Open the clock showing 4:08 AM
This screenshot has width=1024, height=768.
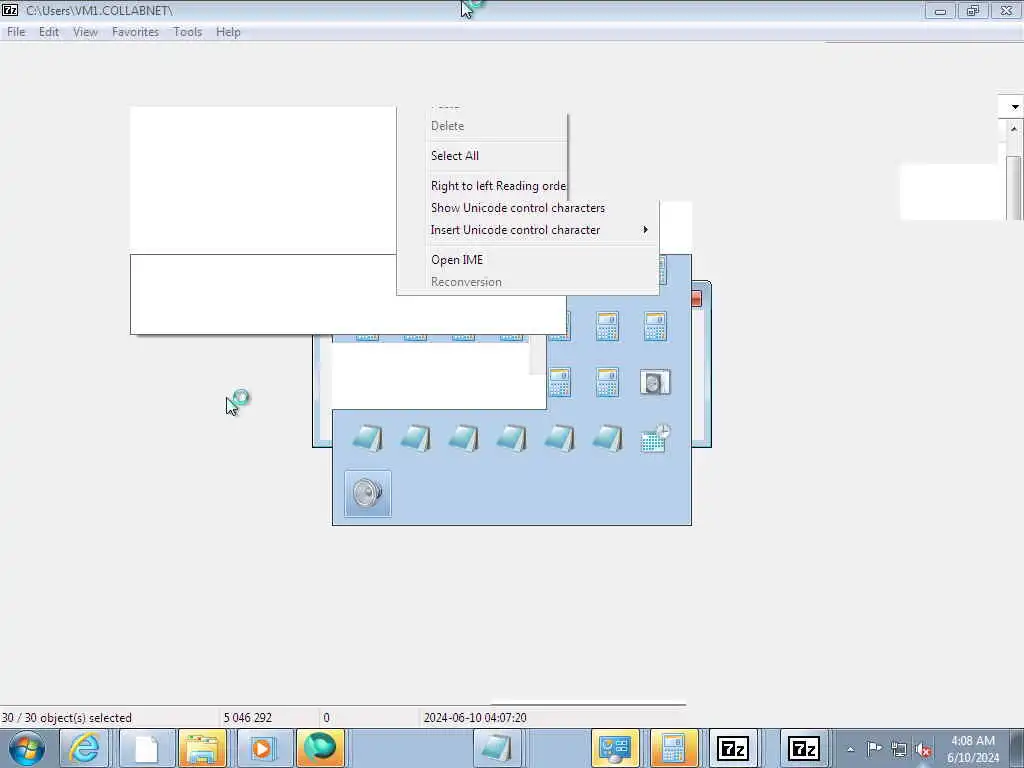point(972,749)
